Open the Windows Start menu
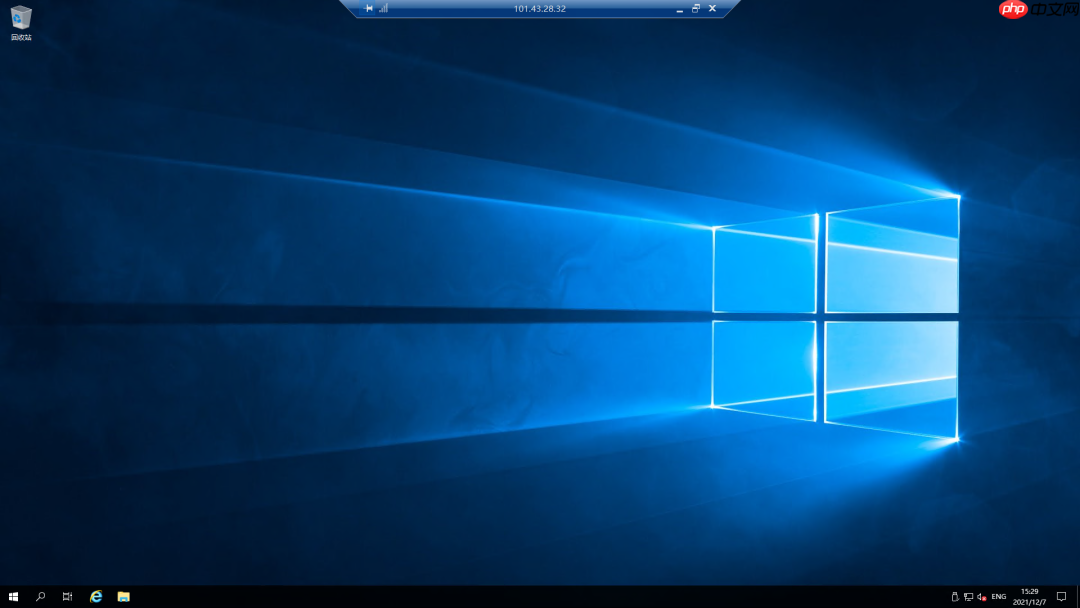Screen dimensions: 1080x608 [13, 596]
